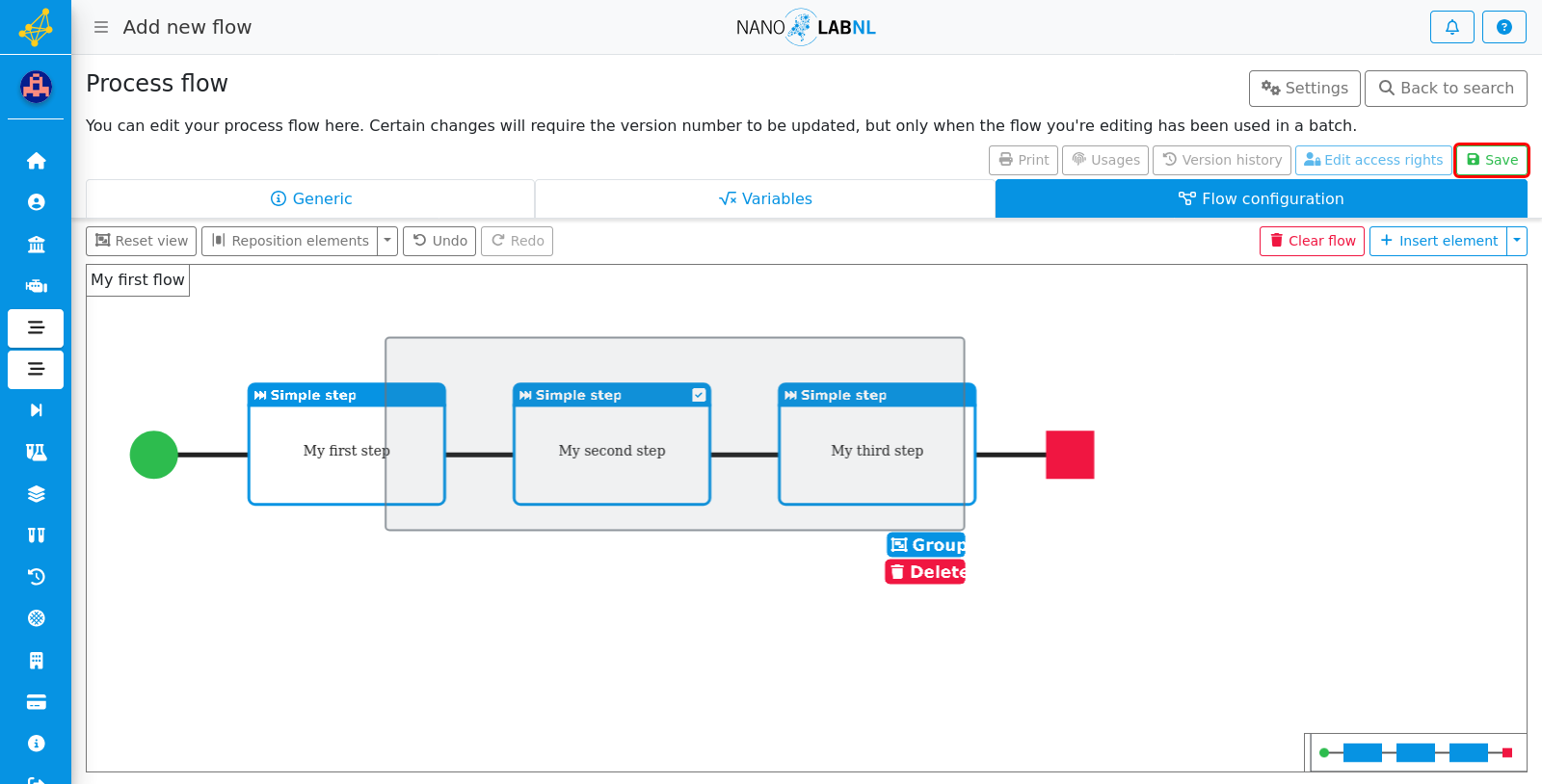The image size is (1542, 784).
Task: Open the history clock sidebar icon
Action: (36, 577)
